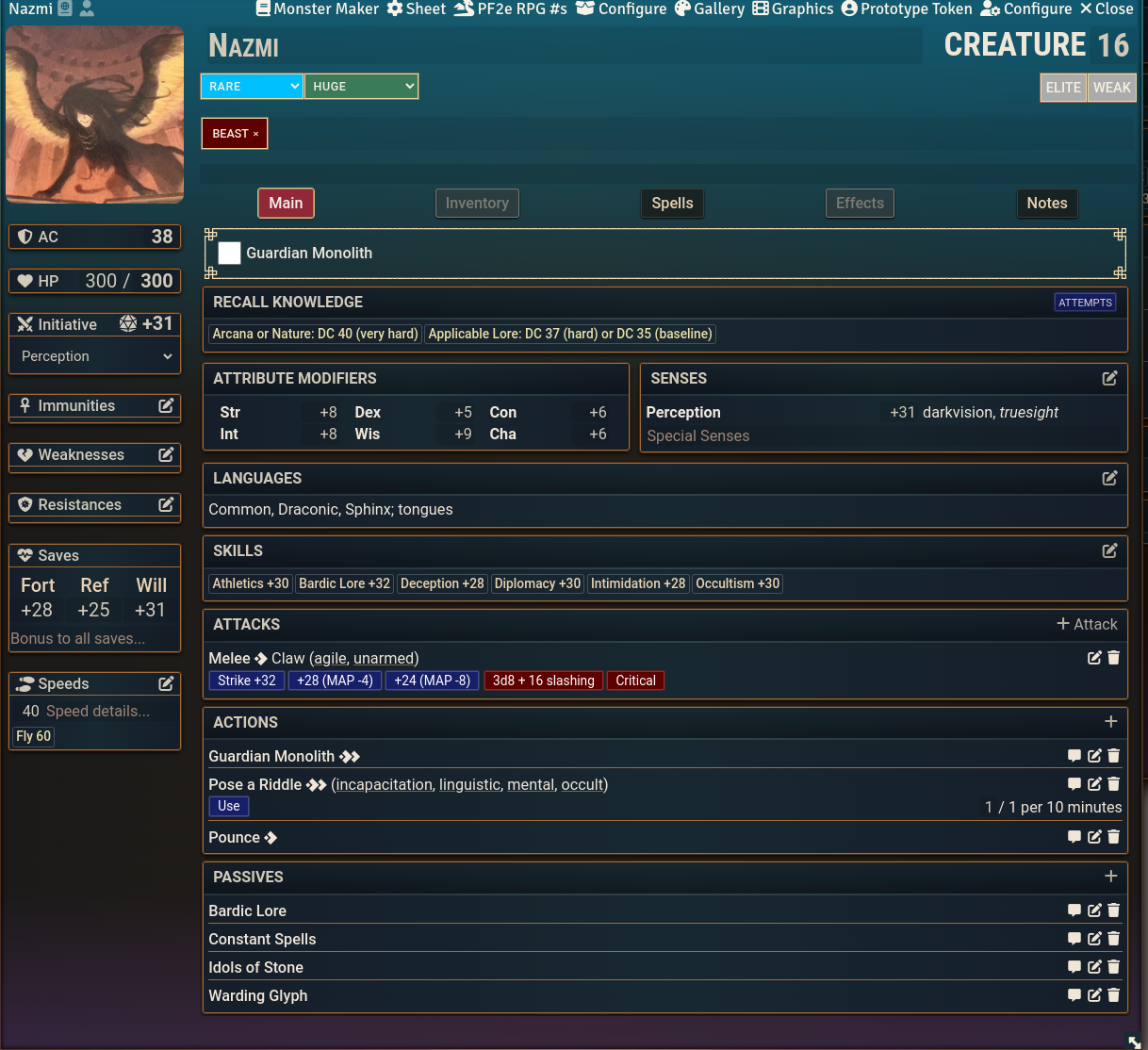Send Bardic Lore passive to chat
The image size is (1148, 1050).
click(x=1074, y=911)
